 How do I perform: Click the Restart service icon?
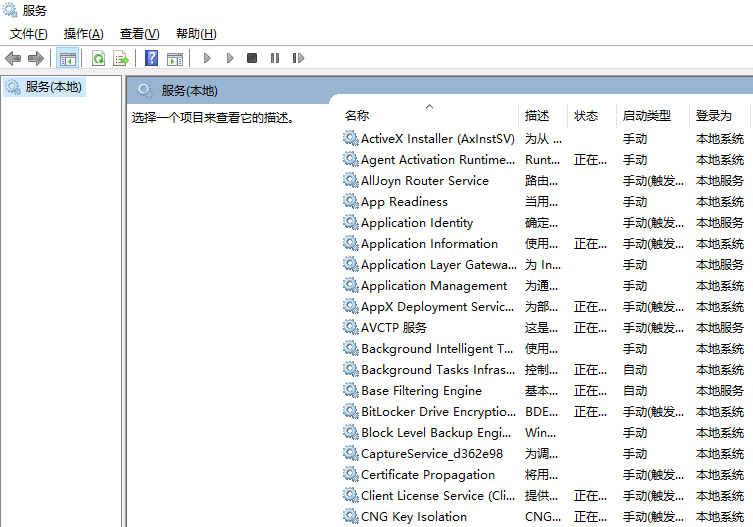pos(298,58)
